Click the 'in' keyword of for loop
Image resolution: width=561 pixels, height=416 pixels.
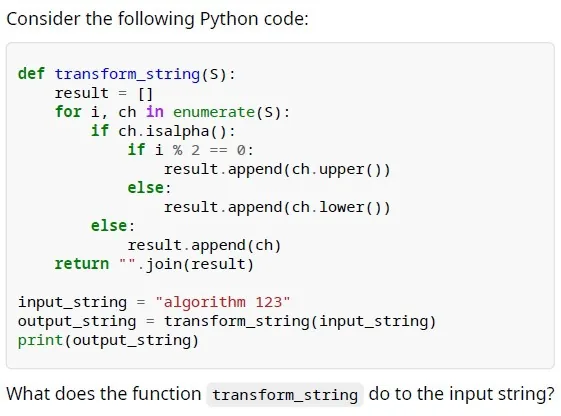pyautogui.click(x=155, y=112)
